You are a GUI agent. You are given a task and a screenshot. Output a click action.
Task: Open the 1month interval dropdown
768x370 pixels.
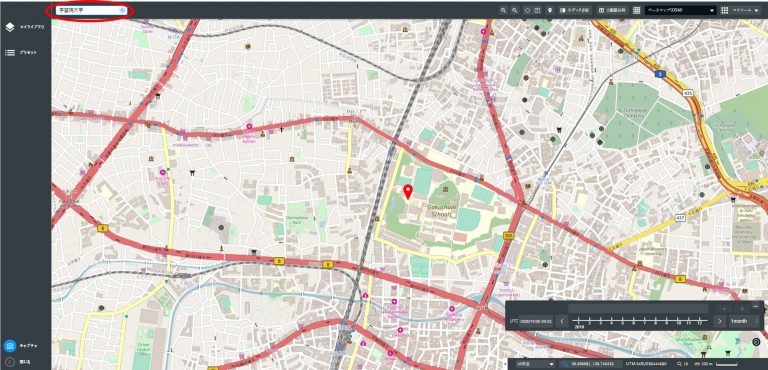[x=744, y=321]
